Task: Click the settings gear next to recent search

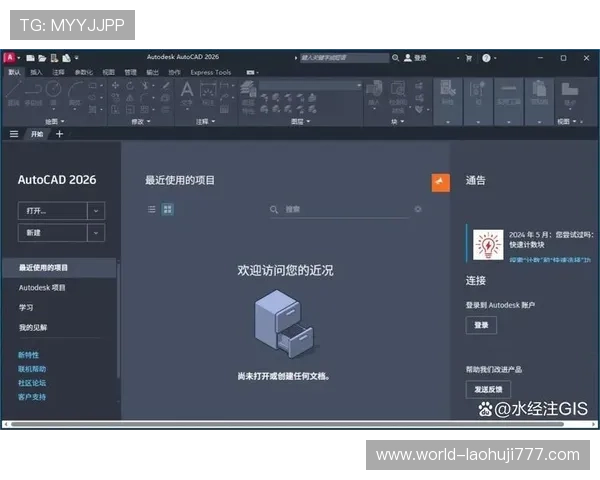Action: pyautogui.click(x=418, y=209)
